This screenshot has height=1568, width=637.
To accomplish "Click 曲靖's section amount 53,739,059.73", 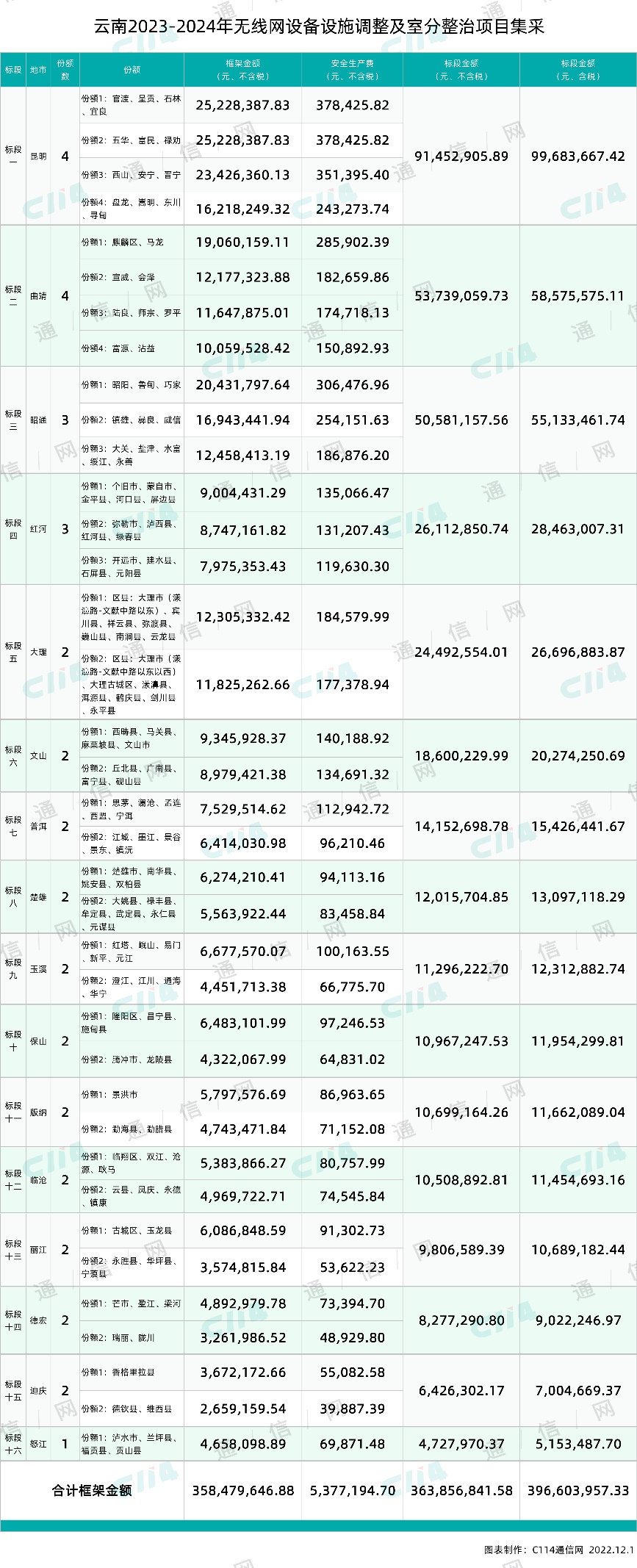I will click(461, 296).
